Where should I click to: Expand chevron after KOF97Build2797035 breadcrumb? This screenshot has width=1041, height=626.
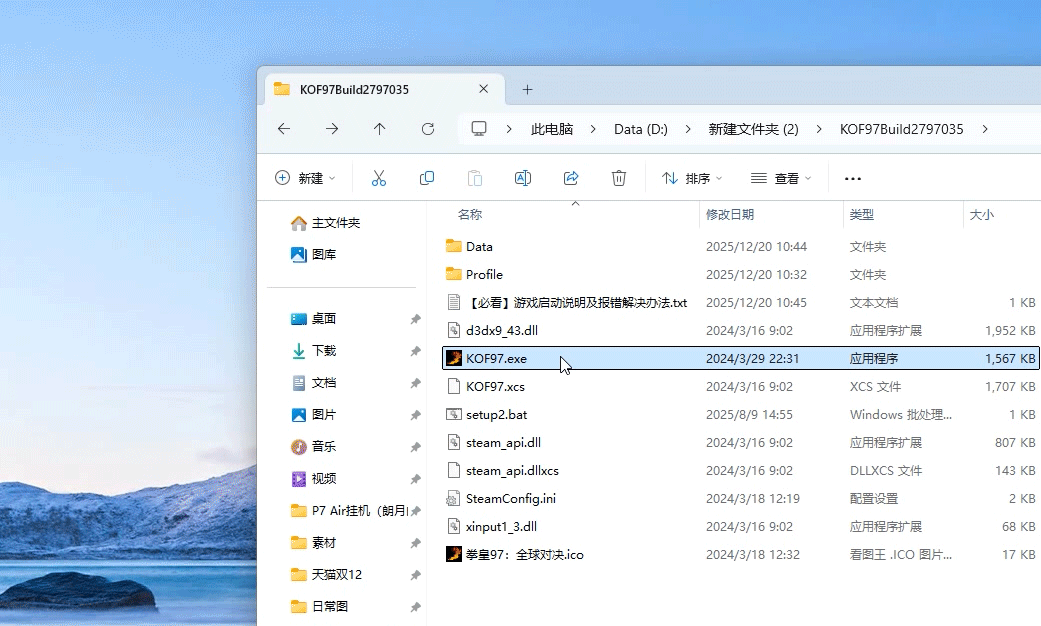point(985,129)
